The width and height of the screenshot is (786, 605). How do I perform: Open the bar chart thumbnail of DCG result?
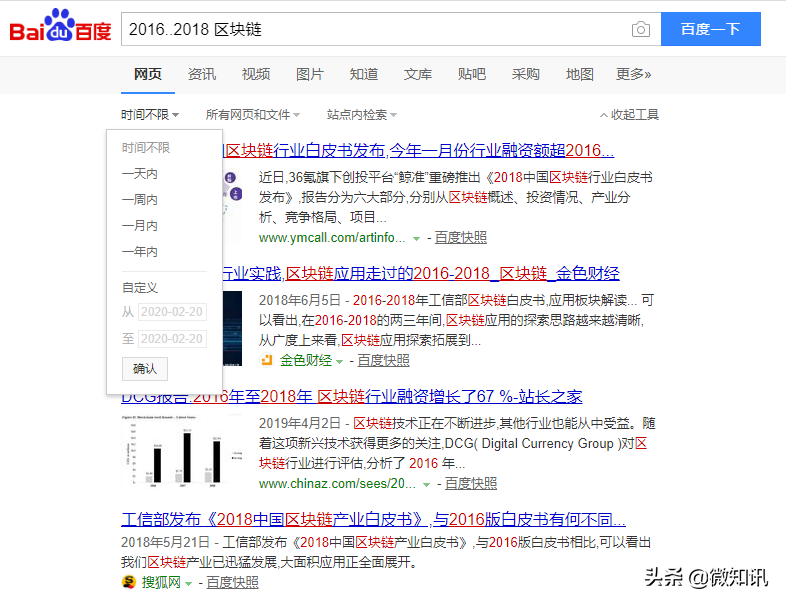click(x=181, y=450)
